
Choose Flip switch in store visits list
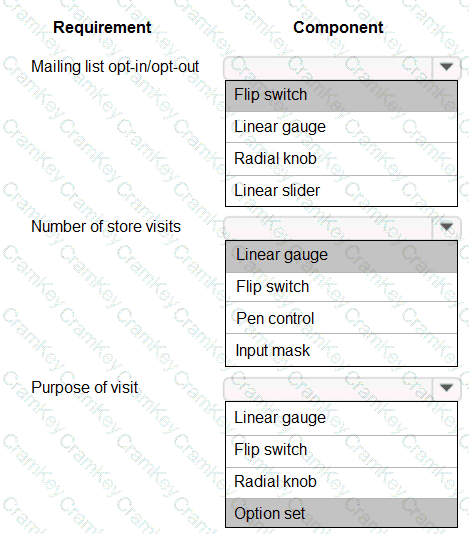click(341, 287)
